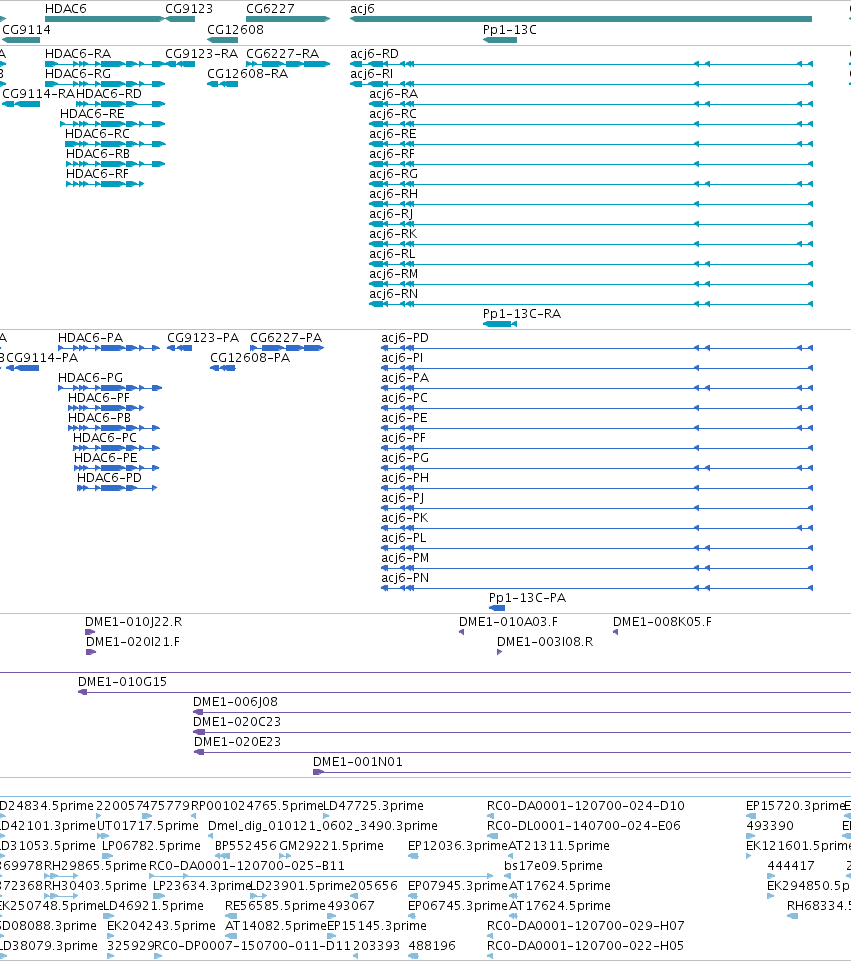Select BAC end DME1-003I08.R
Viewport: 851px width, 961px height.
[545, 642]
